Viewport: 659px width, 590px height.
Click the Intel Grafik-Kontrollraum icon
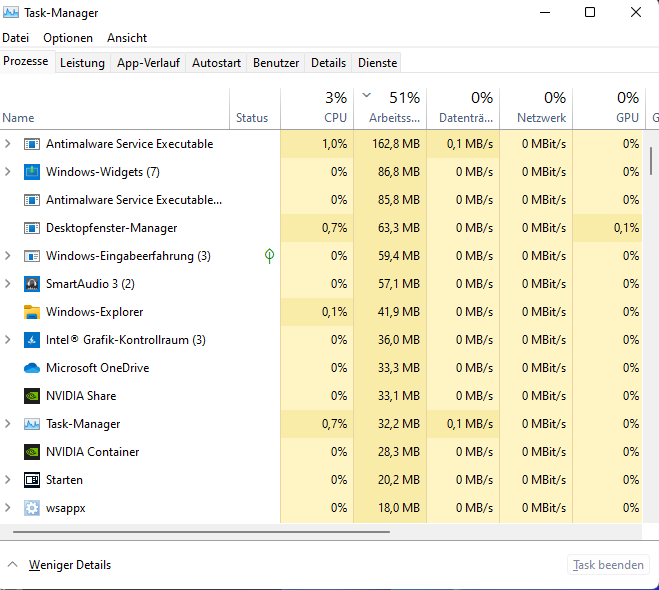32,340
